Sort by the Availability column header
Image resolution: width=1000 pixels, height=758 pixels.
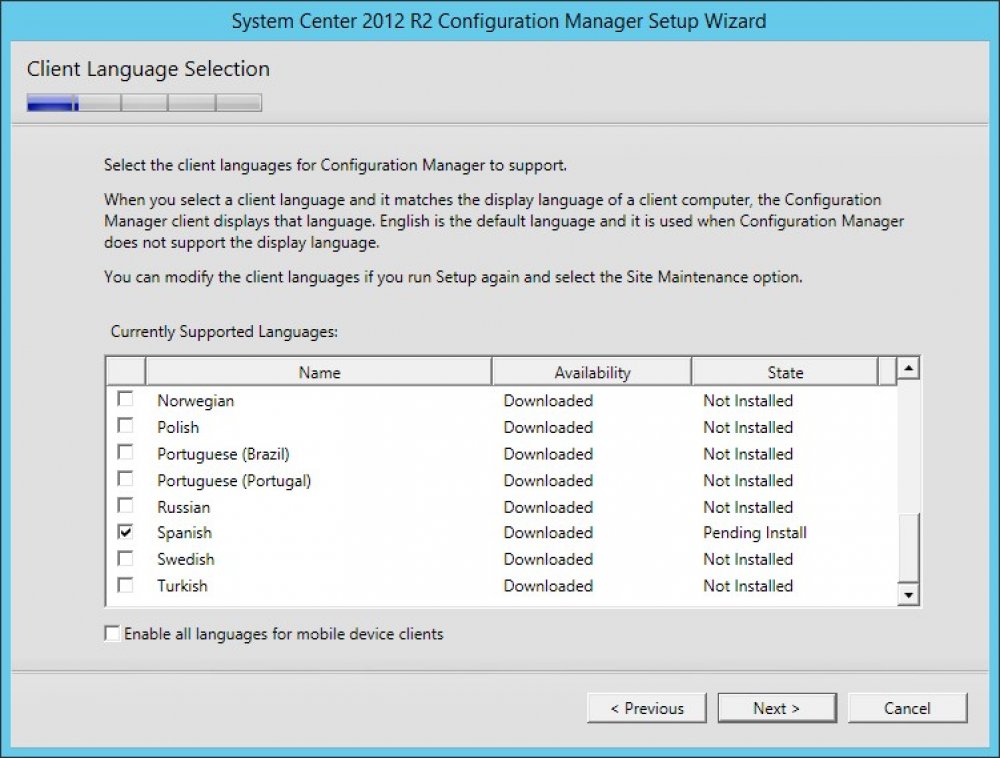[592, 372]
